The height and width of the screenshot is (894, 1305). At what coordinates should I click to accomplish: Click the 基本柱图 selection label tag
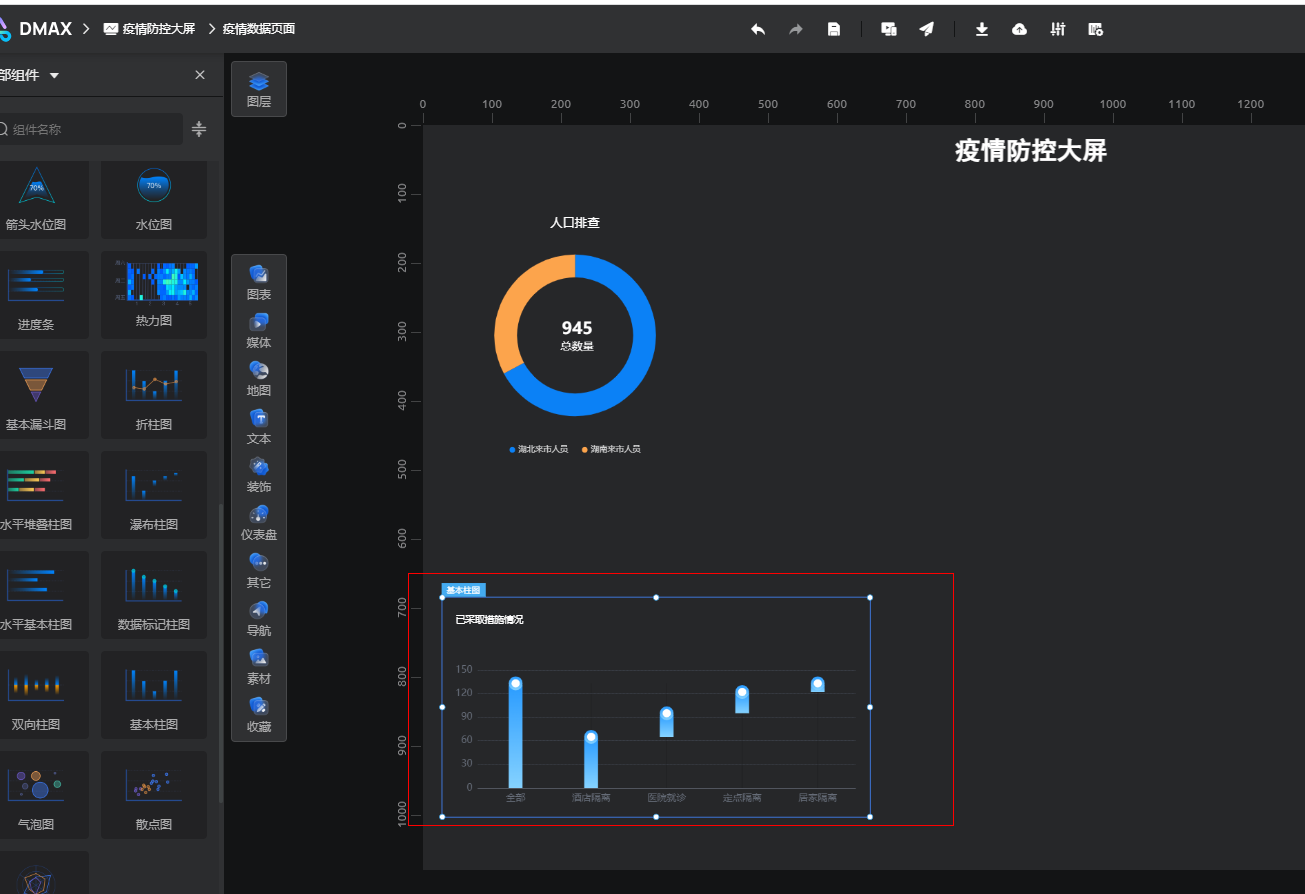pyautogui.click(x=463, y=590)
